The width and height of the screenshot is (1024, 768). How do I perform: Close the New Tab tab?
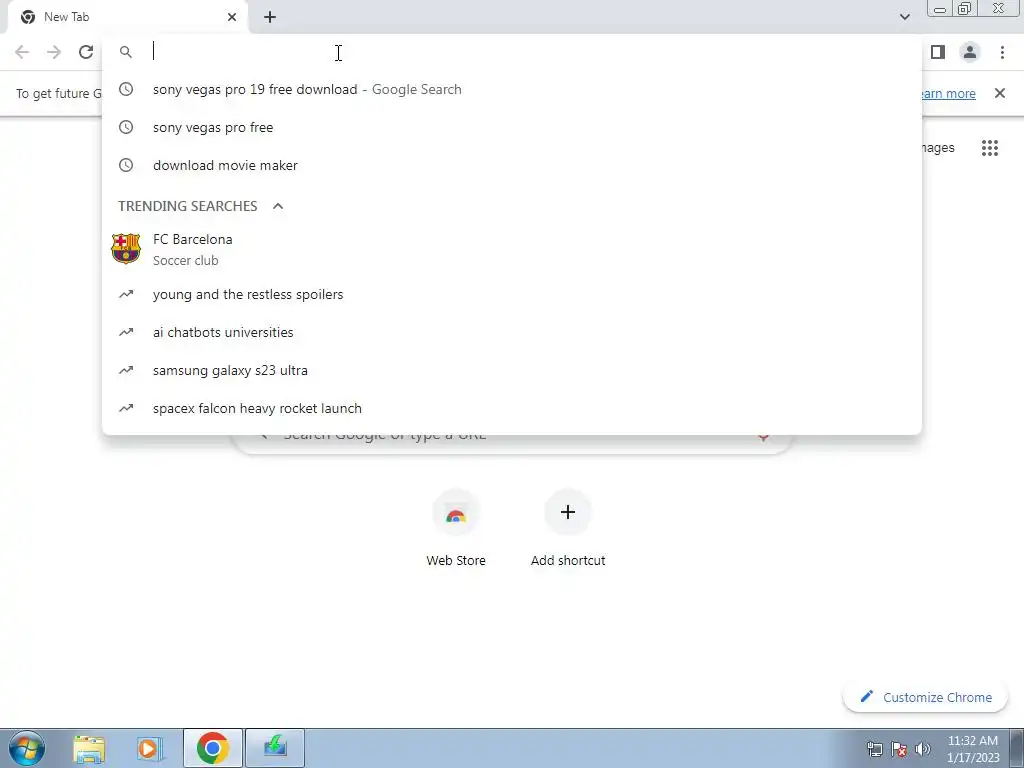click(x=232, y=17)
